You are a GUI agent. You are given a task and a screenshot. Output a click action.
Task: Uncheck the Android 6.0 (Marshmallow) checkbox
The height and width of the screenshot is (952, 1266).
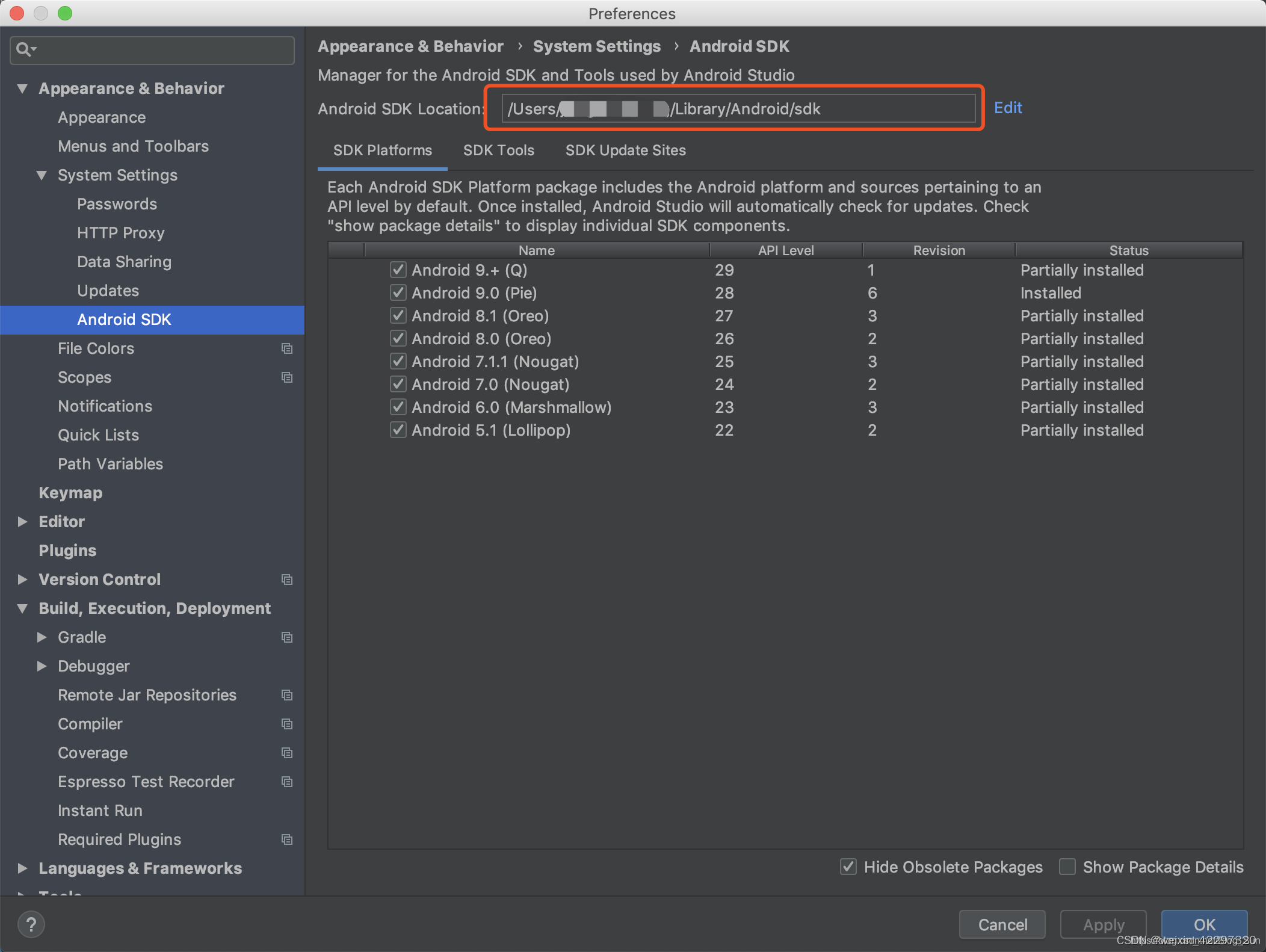click(398, 407)
